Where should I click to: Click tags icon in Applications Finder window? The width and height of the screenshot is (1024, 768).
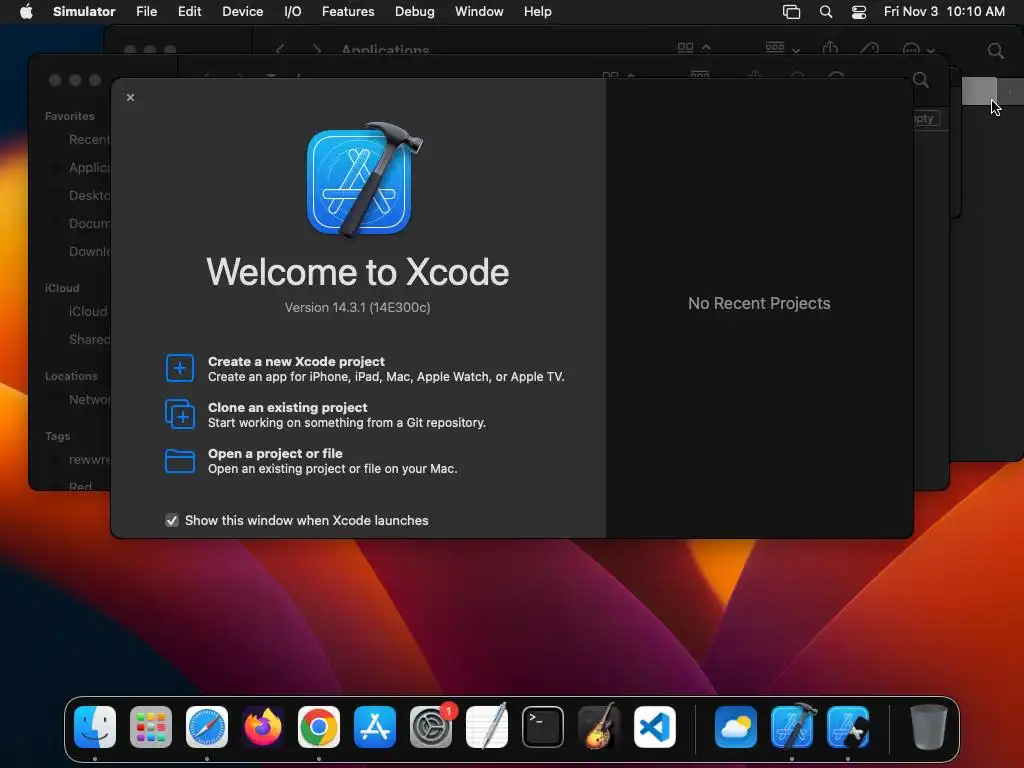(x=869, y=49)
